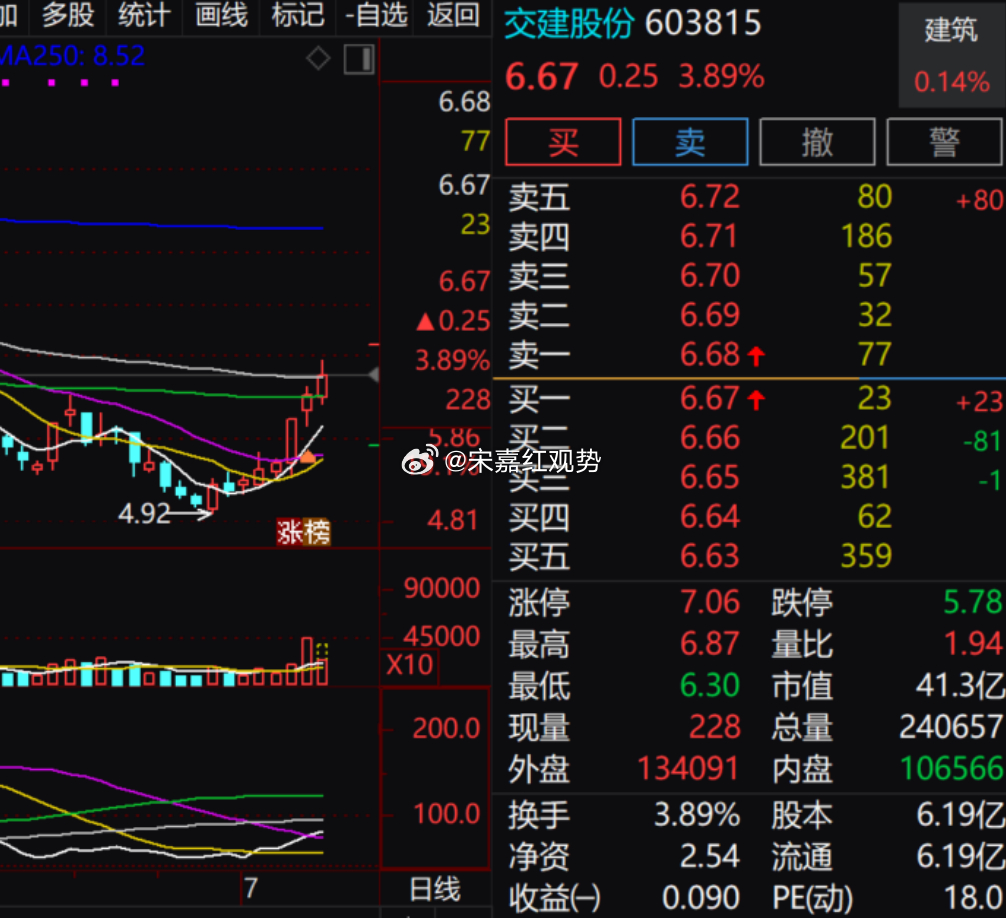Screen dimensions: 1006x918
Task: Click the stock name 交建股份 603815
Action: pyautogui.click(x=632, y=24)
